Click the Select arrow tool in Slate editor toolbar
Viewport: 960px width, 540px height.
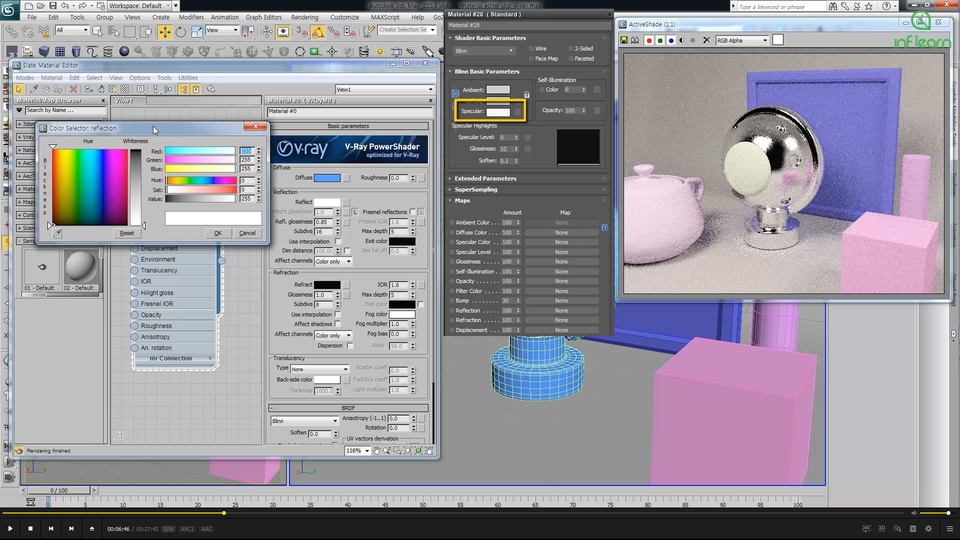pyautogui.click(x=19, y=89)
